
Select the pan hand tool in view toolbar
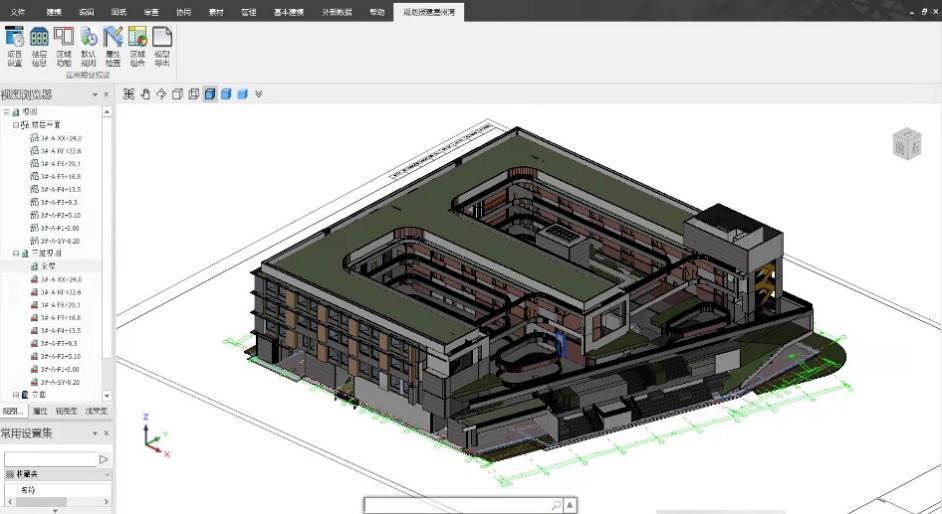pos(145,94)
